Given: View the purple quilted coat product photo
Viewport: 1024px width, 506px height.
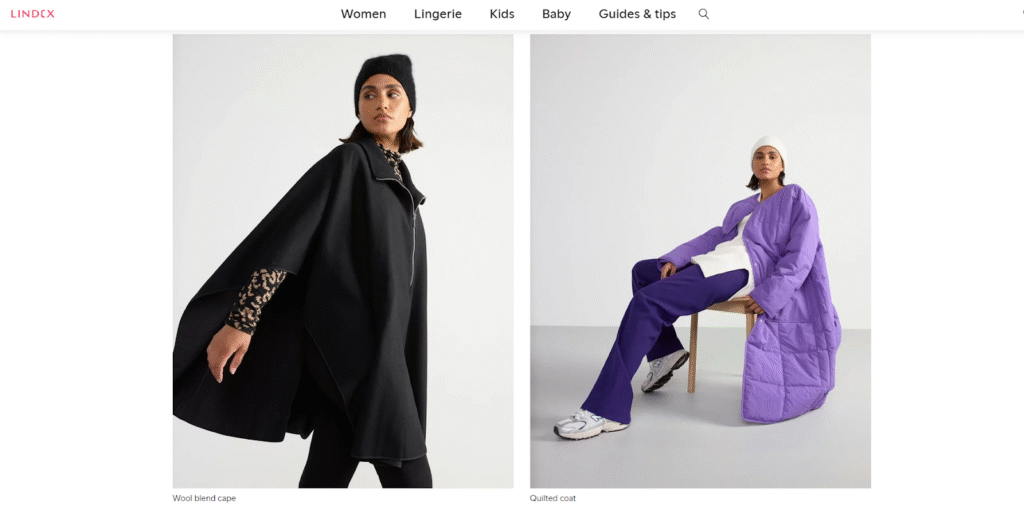Looking at the screenshot, I should pos(700,261).
